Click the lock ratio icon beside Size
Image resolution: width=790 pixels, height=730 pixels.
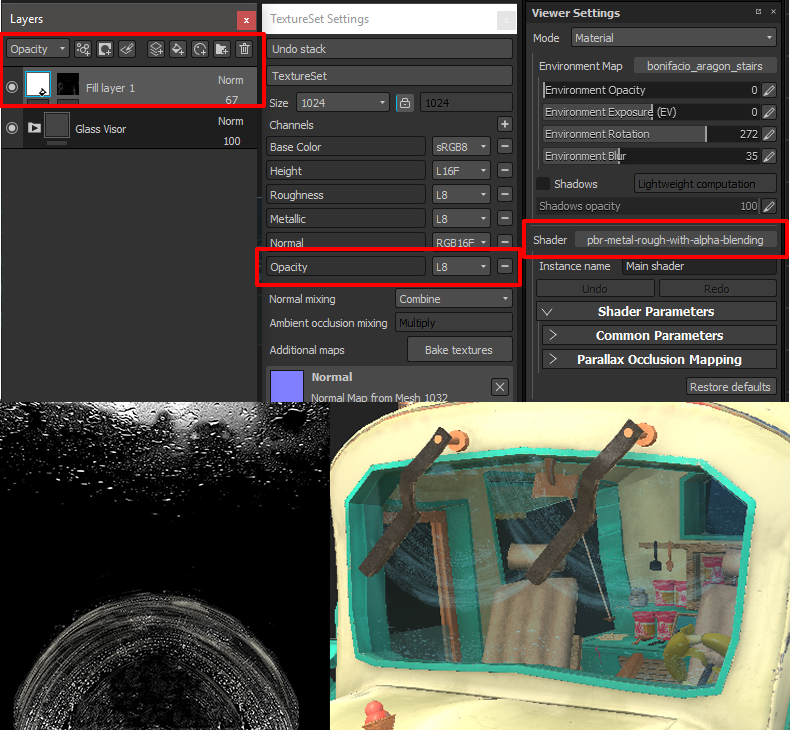pyautogui.click(x=405, y=103)
